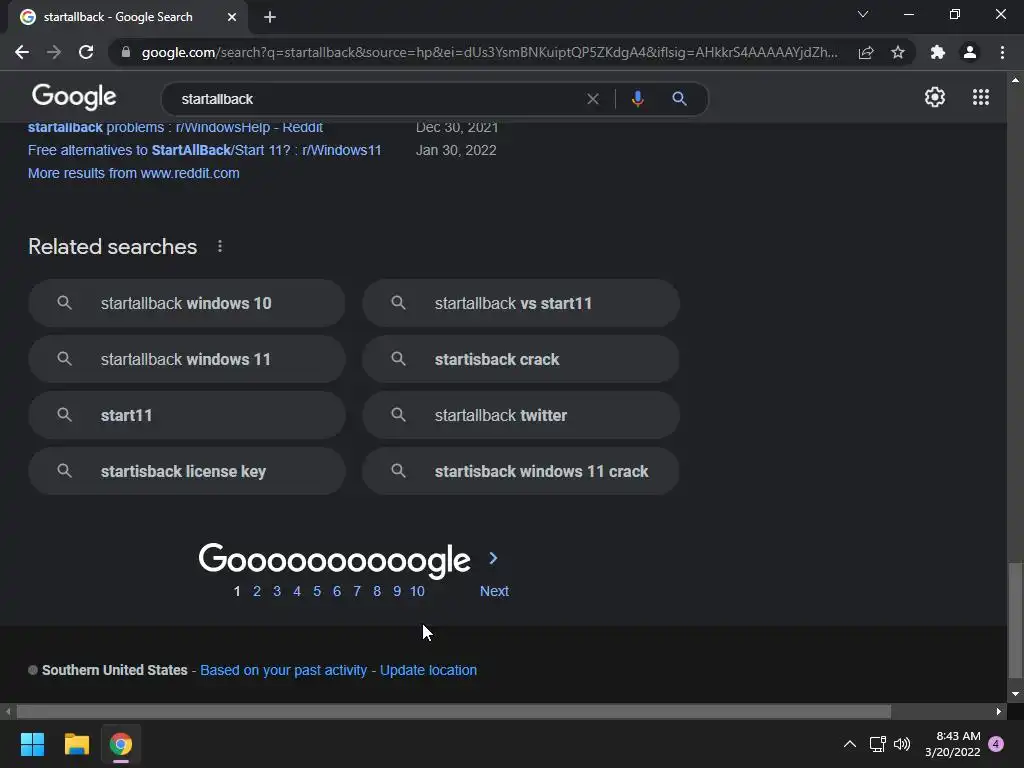
Task: Click the Update location link
Action: click(x=428, y=670)
